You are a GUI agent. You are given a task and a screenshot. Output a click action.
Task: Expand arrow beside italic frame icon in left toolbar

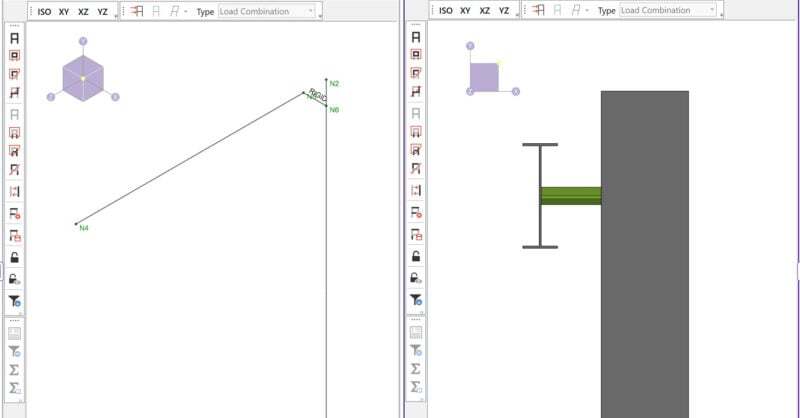pos(186,11)
